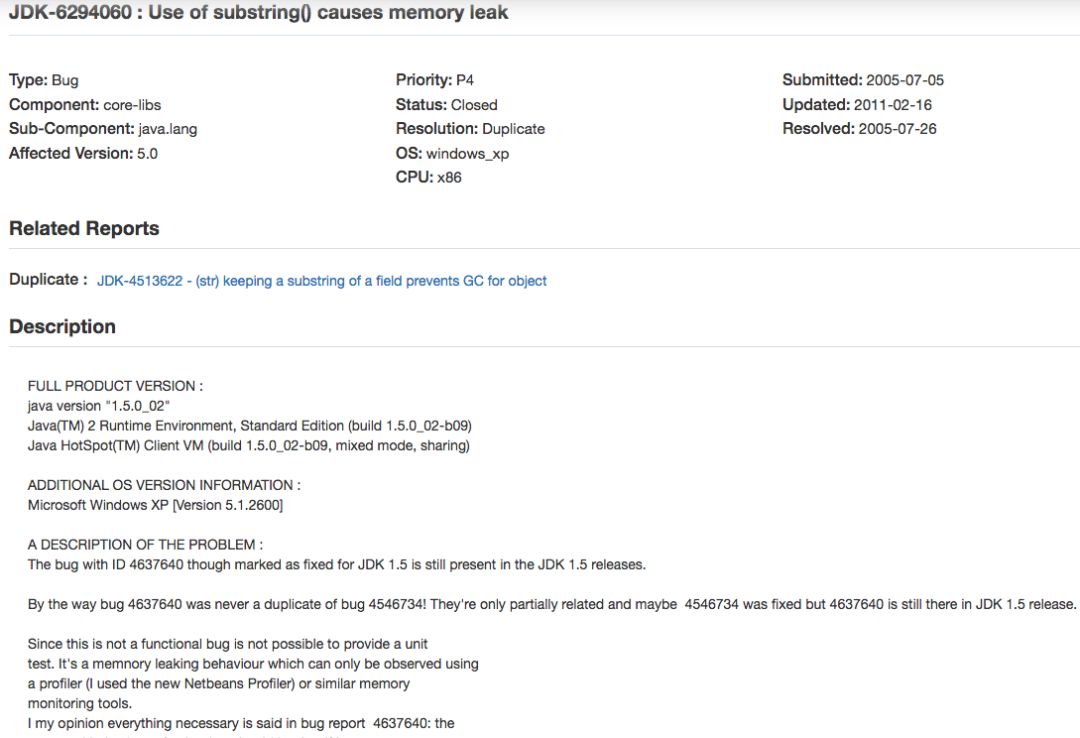The width and height of the screenshot is (1080, 738).
Task: Click the Duplicate relation label
Action: click(x=48, y=280)
